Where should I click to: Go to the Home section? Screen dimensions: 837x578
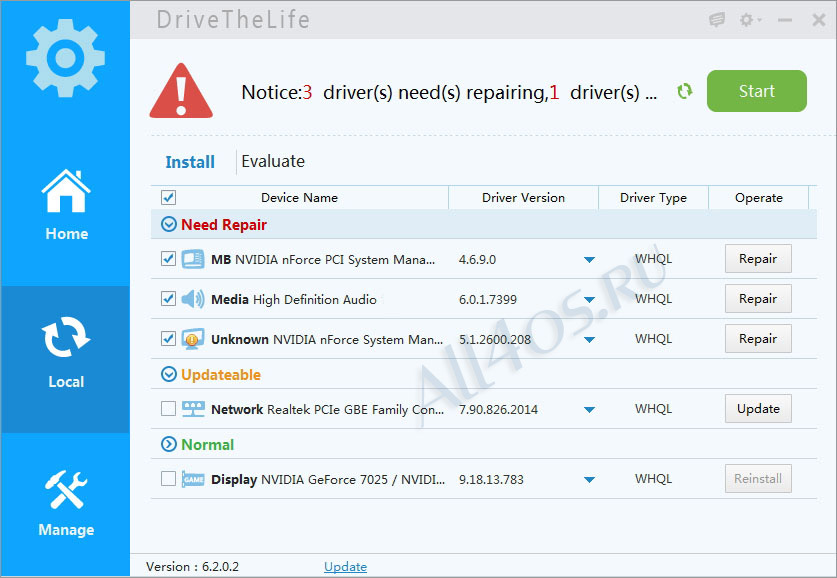[x=66, y=205]
